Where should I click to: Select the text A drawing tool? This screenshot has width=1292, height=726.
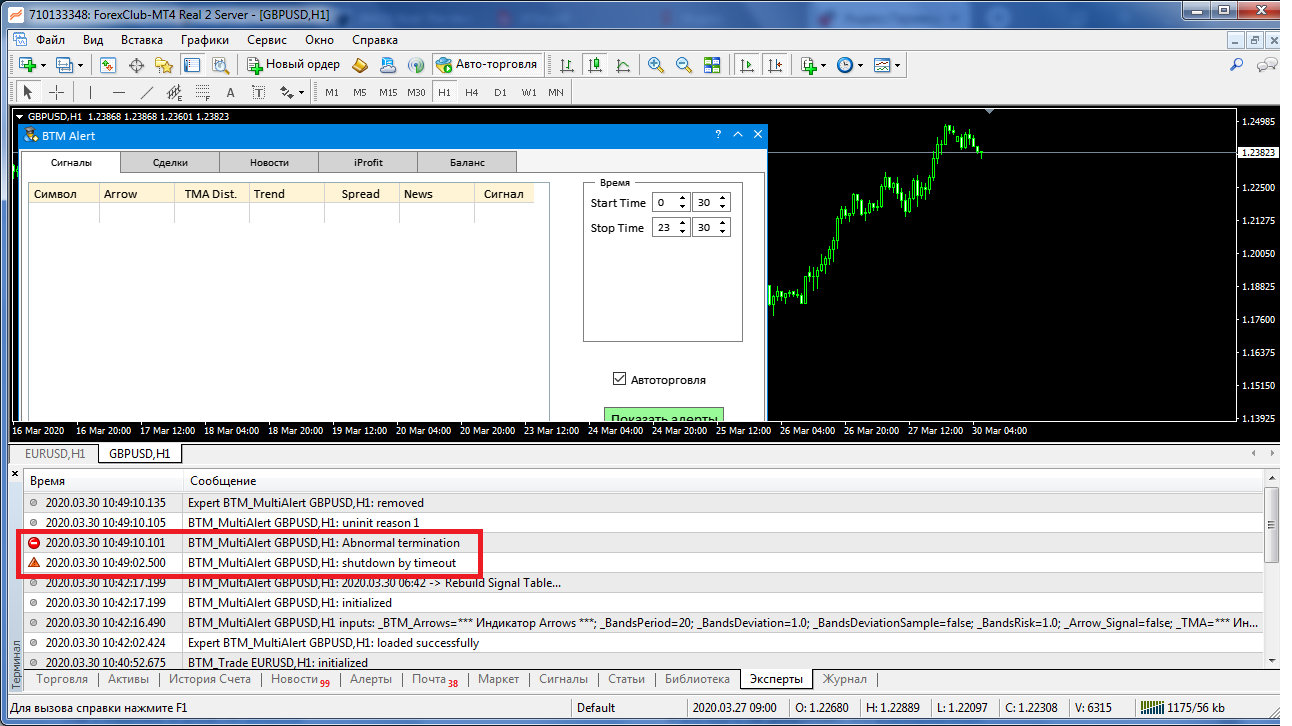click(x=230, y=92)
